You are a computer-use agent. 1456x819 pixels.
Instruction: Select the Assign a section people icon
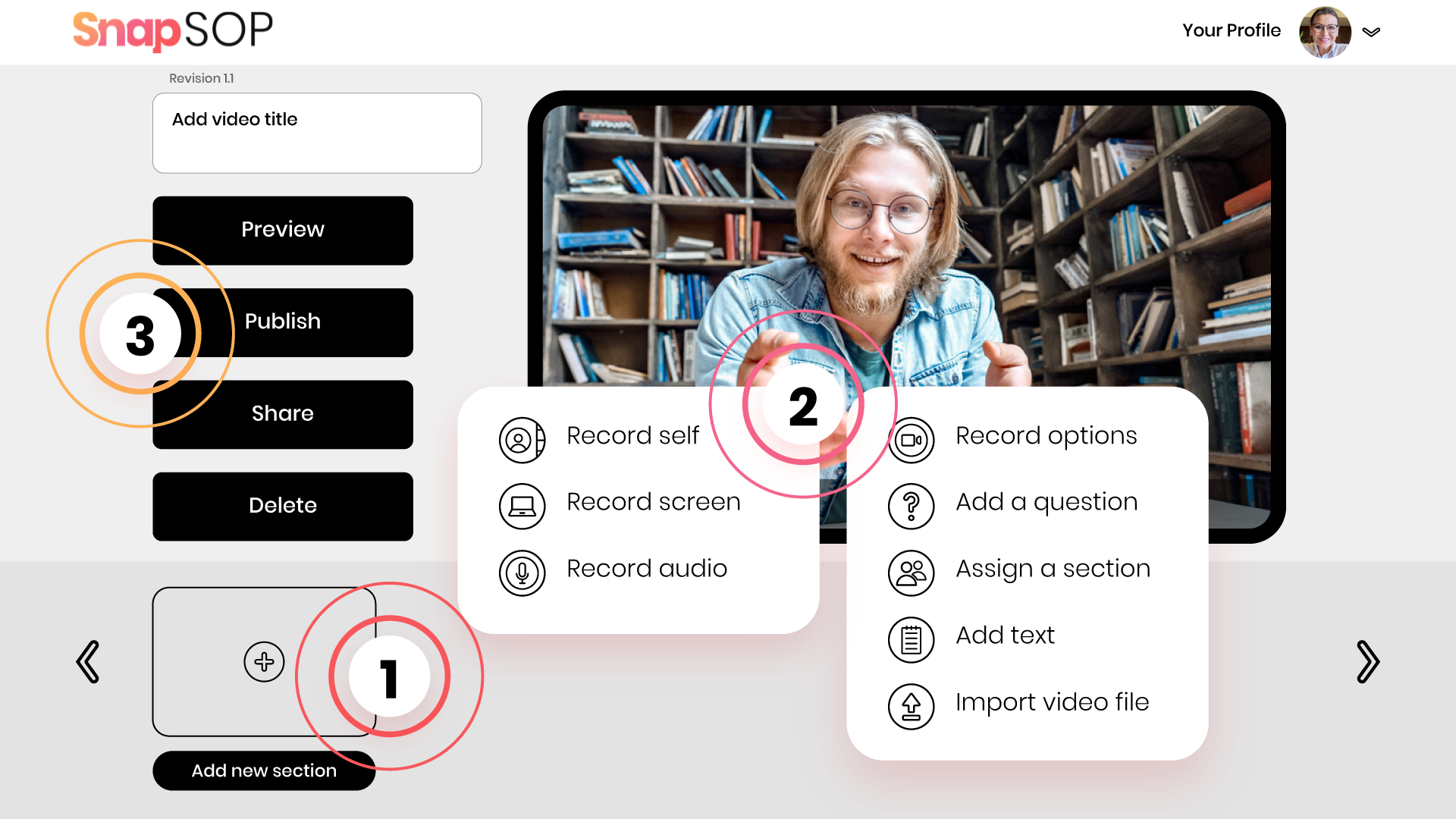(911, 573)
